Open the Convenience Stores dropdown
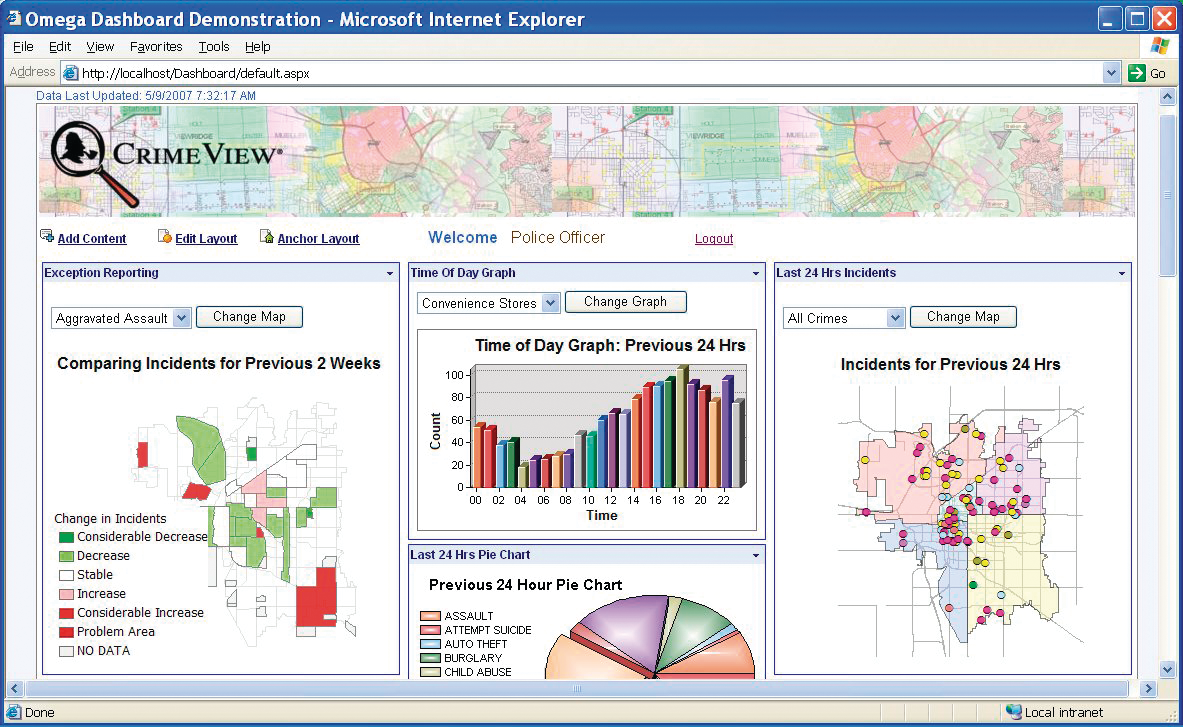This screenshot has height=727, width=1183. [x=550, y=303]
